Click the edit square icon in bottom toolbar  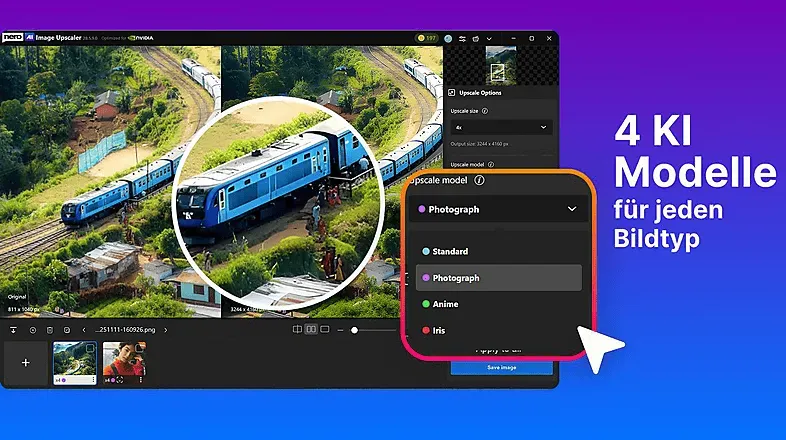pos(67,330)
